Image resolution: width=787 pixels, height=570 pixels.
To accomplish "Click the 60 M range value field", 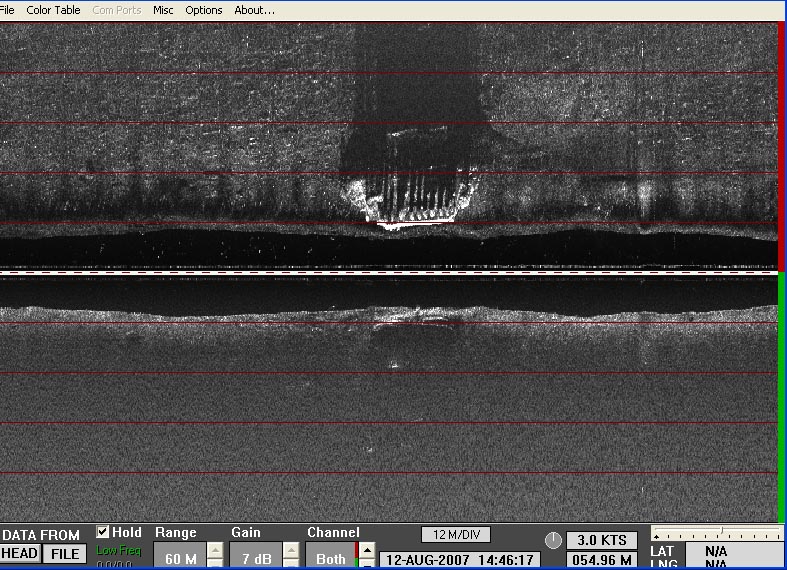I will point(180,558).
